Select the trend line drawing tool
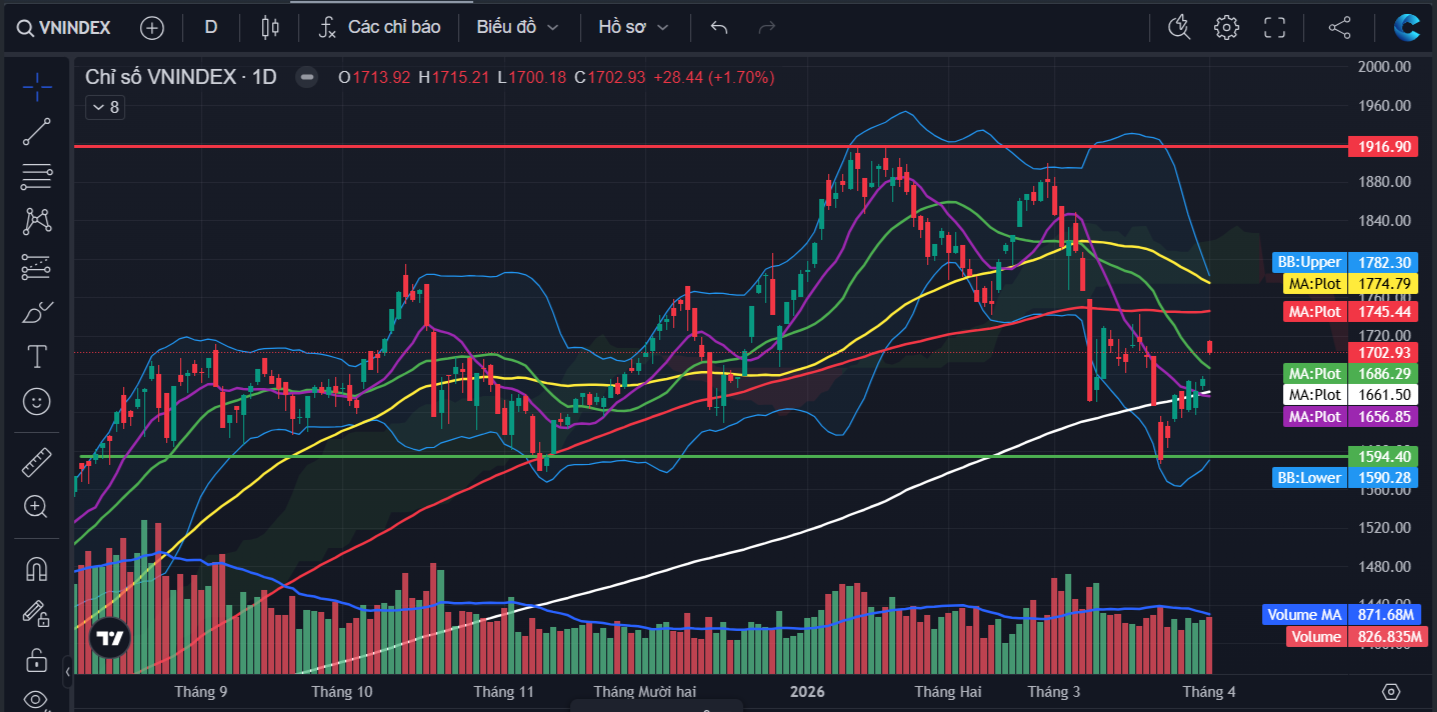The height and width of the screenshot is (712, 1437). click(x=37, y=132)
